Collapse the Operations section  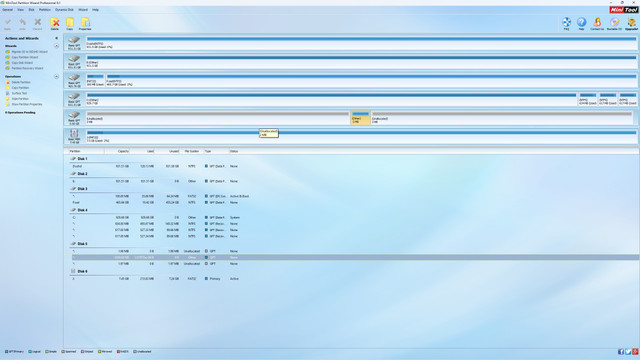pos(56,76)
